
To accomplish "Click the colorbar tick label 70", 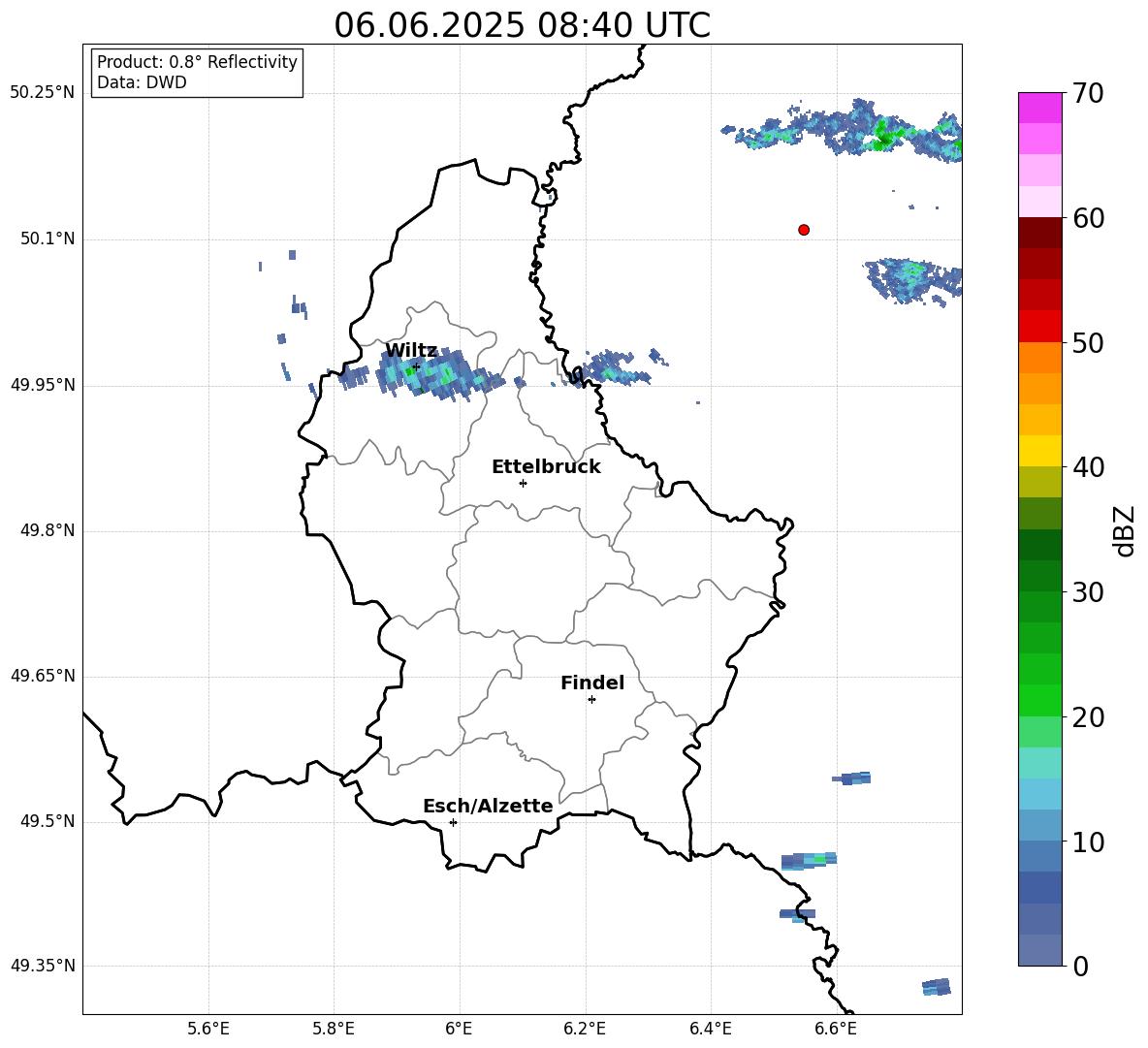I will click(1088, 93).
